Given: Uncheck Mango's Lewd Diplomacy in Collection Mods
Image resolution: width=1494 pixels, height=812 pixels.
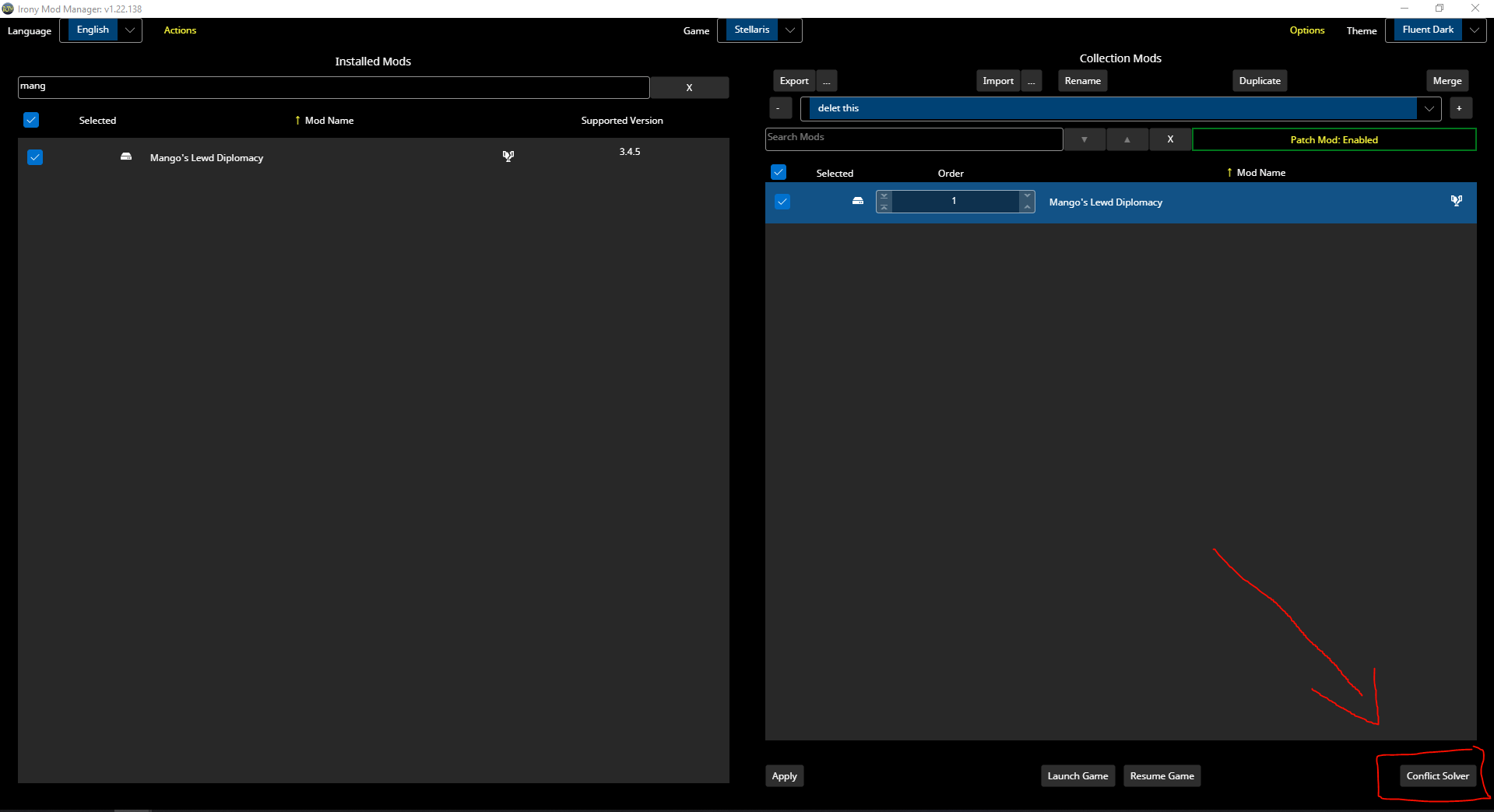Looking at the screenshot, I should point(782,202).
